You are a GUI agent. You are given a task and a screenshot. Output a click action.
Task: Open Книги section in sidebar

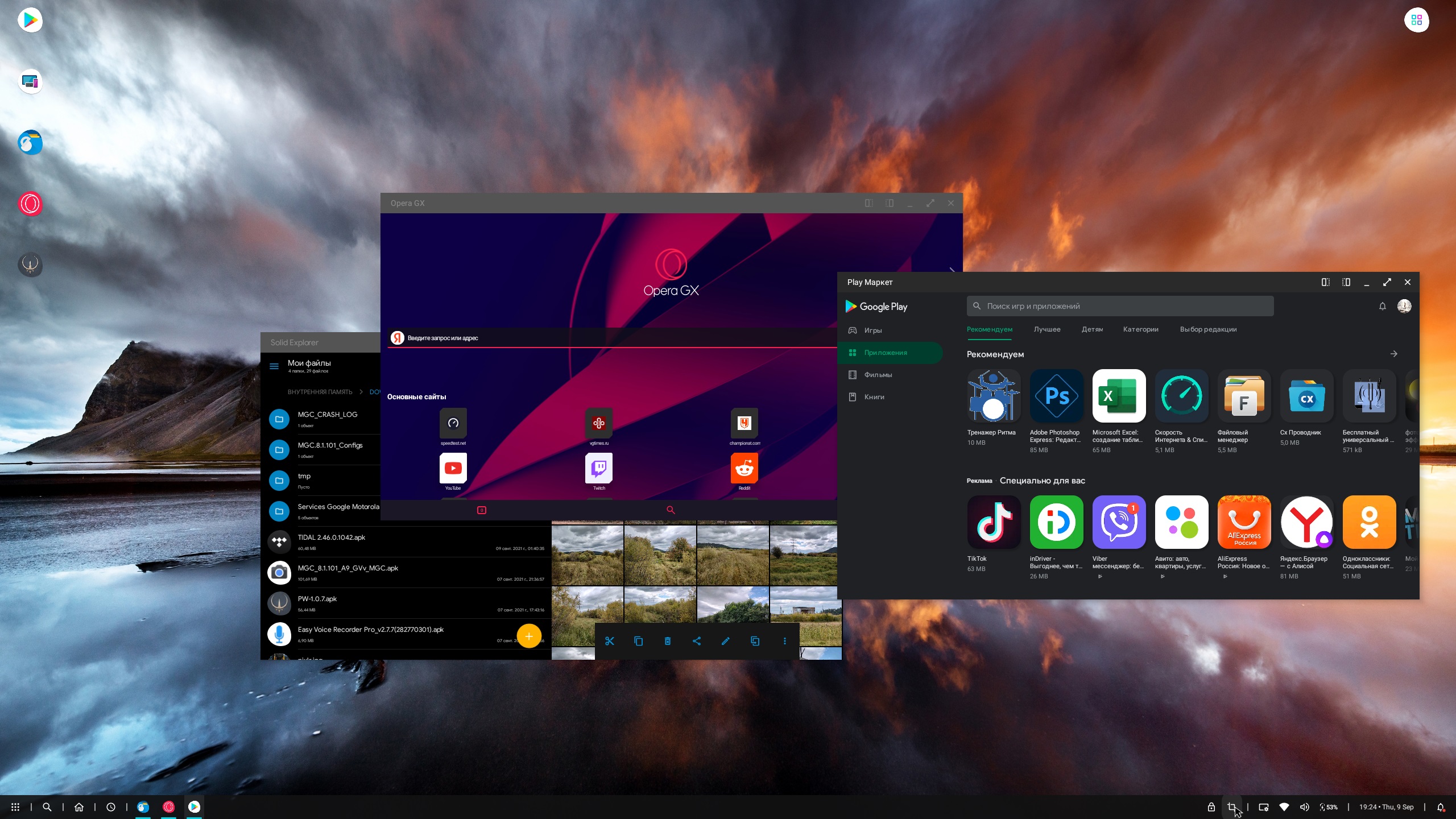click(x=890, y=397)
